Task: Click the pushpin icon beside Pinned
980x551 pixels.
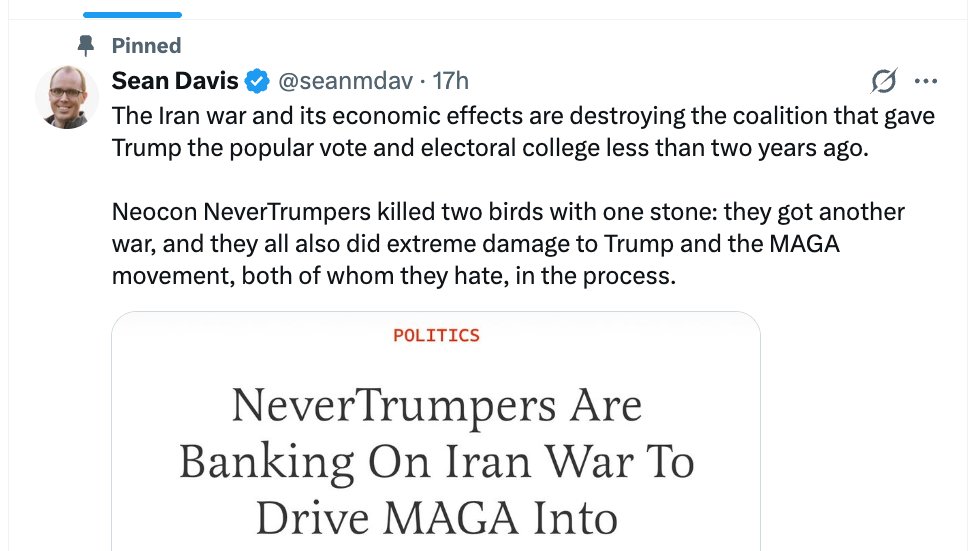Action: [x=86, y=46]
